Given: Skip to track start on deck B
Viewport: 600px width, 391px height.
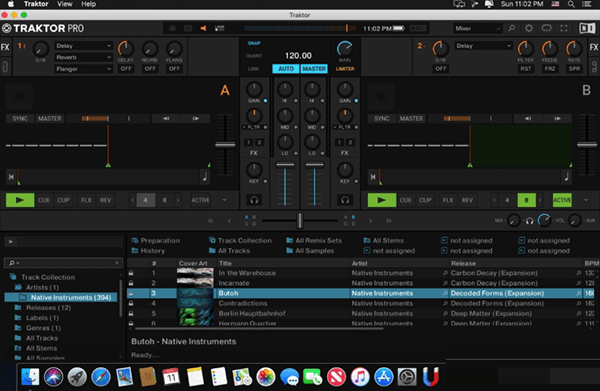Looking at the screenshot, I should (373, 177).
